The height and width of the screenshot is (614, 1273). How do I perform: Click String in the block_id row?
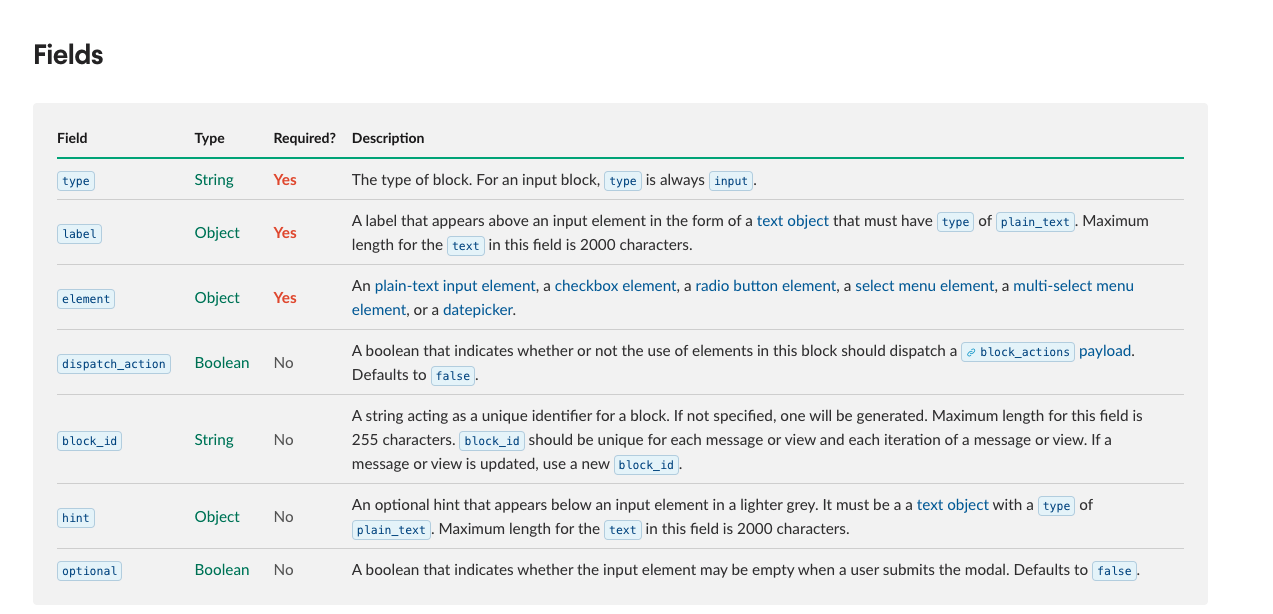tap(214, 439)
